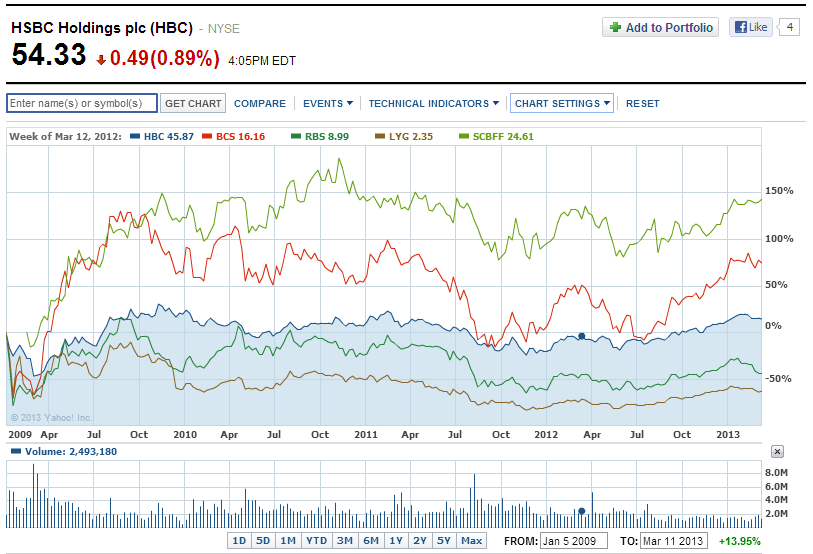This screenshot has width=813, height=554.
Task: Select the 2Y time range
Action: pyautogui.click(x=420, y=541)
